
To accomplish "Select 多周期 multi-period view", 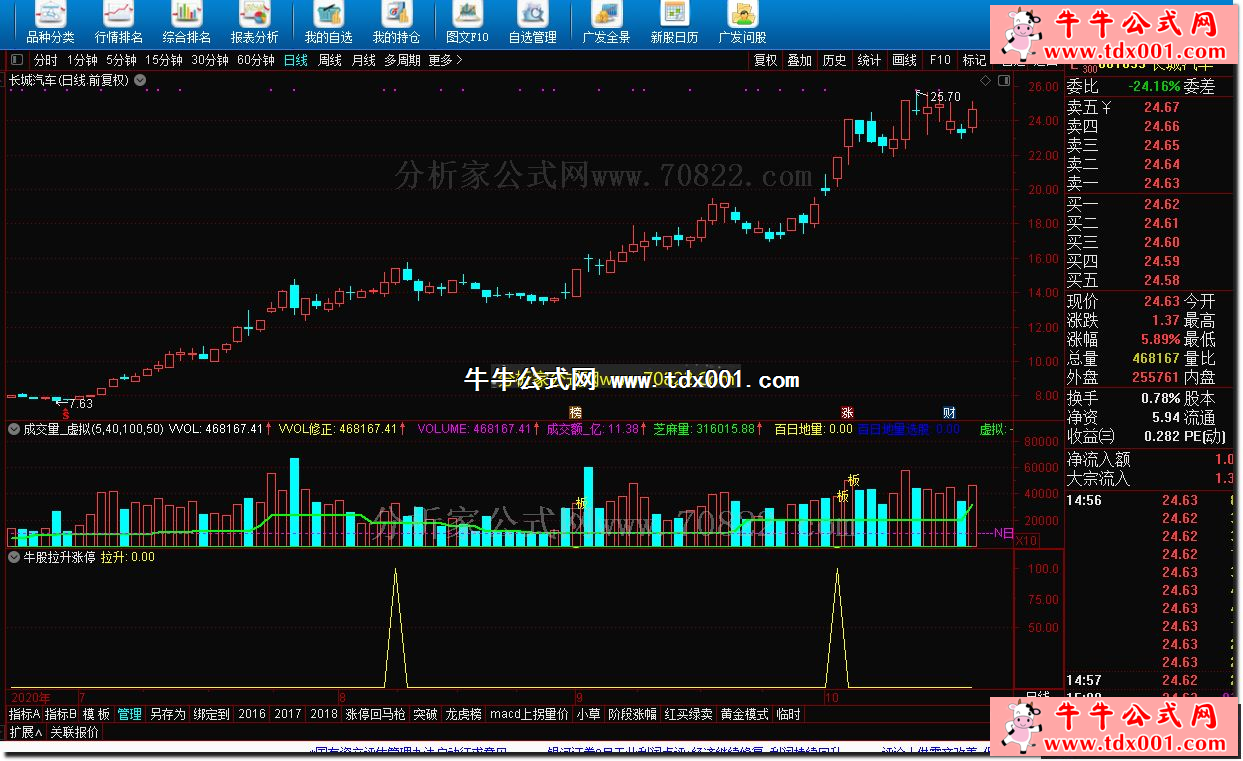I will pos(403,60).
